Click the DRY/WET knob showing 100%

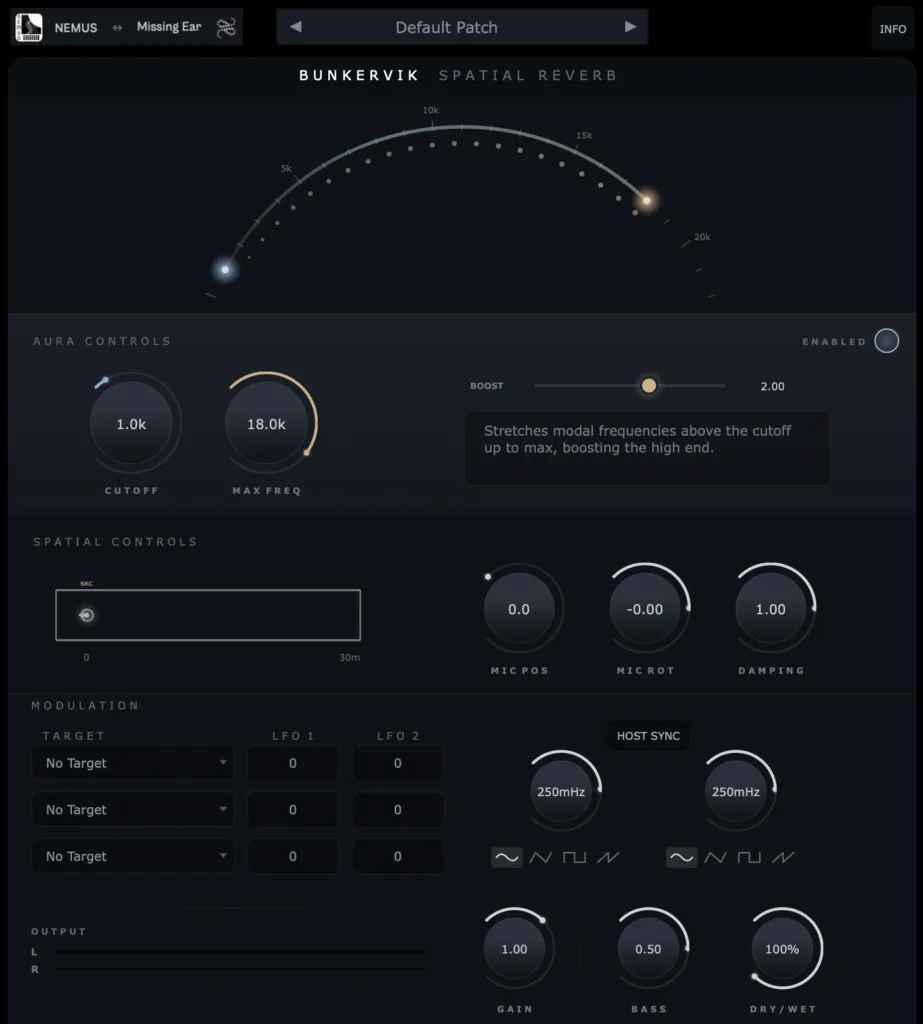pos(782,949)
